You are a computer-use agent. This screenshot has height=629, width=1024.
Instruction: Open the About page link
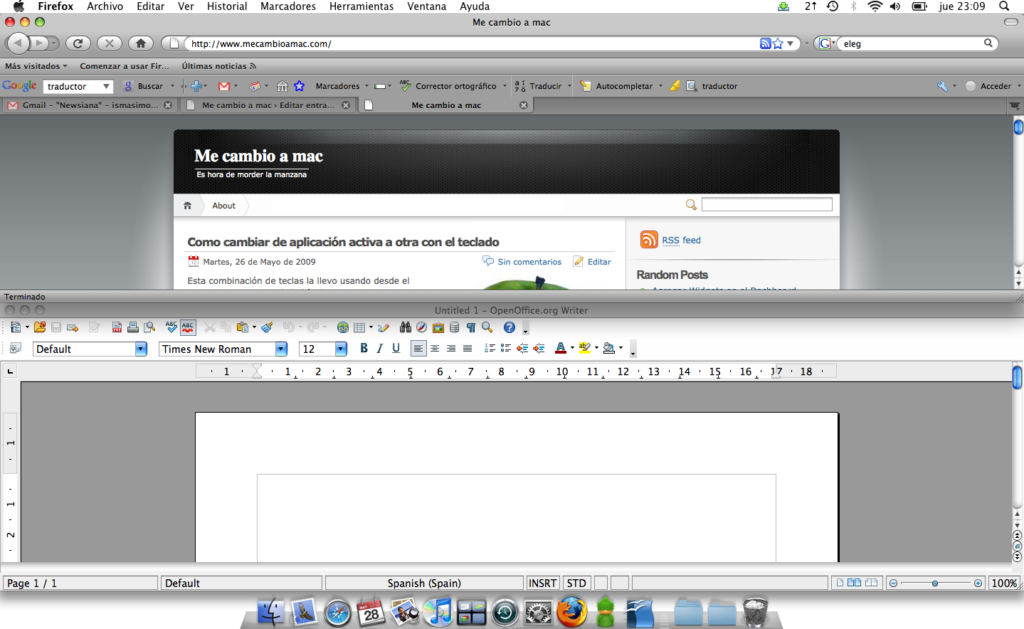coord(223,206)
